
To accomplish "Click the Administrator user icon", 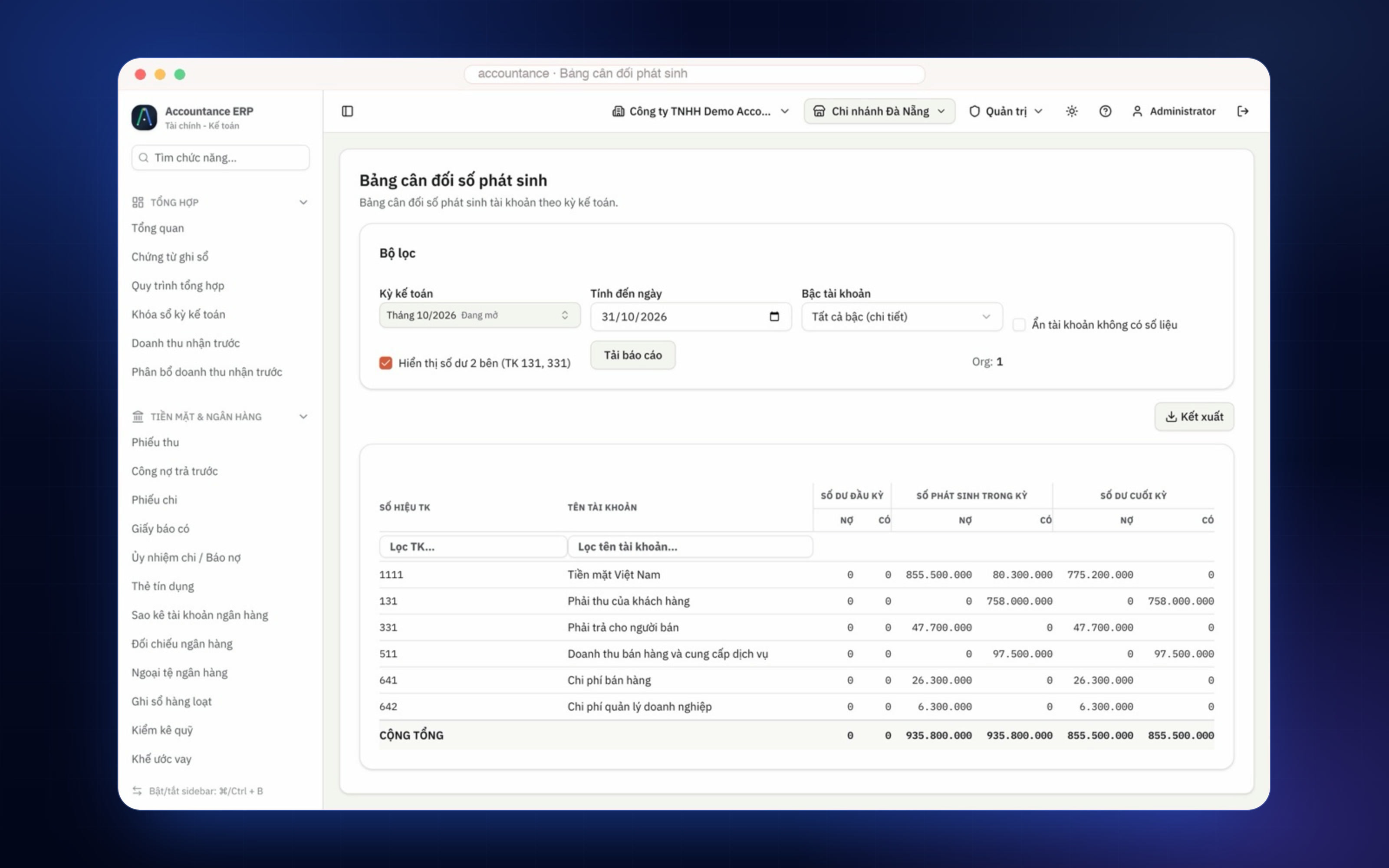I will coord(1137,112).
